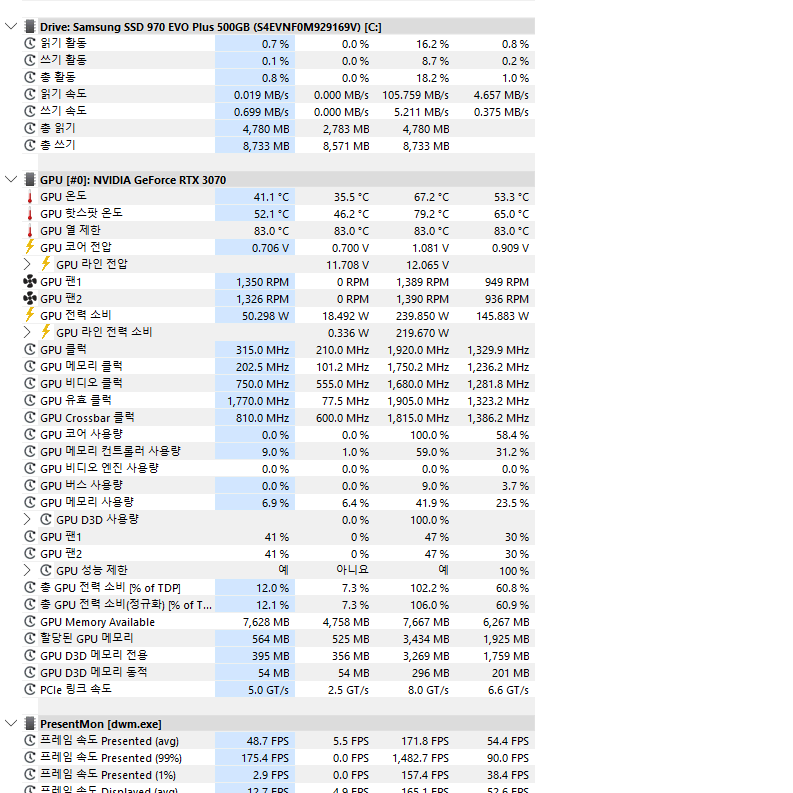
Task: Select the 읽기 속도 sensor row label
Action: click(63, 95)
